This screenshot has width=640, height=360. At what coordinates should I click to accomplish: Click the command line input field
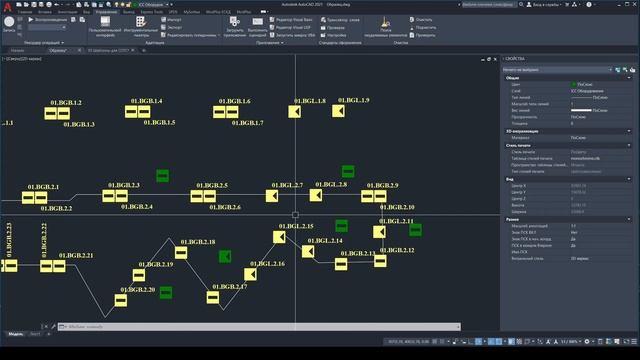coord(259,327)
